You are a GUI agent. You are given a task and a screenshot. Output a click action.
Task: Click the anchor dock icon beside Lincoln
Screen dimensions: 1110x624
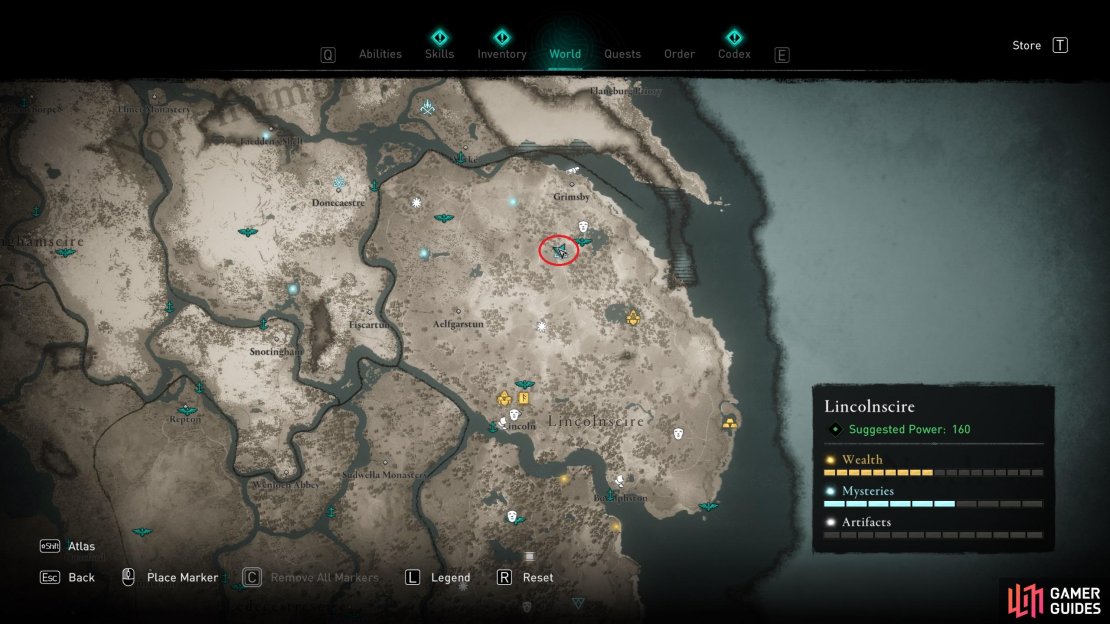pos(493,428)
